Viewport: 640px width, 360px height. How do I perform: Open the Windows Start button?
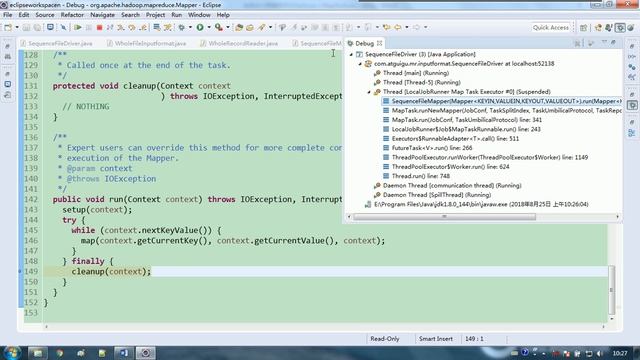12,353
